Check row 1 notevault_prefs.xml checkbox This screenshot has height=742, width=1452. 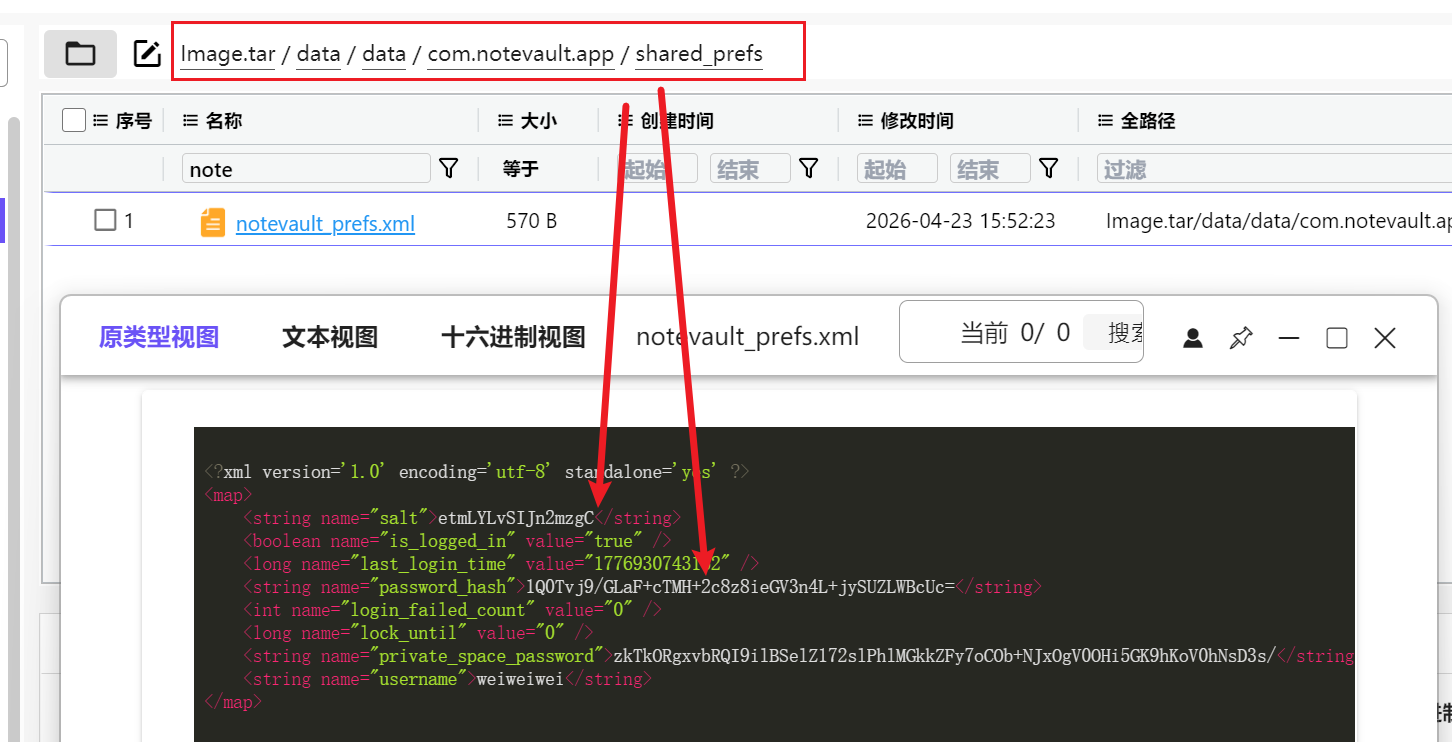click(105, 220)
